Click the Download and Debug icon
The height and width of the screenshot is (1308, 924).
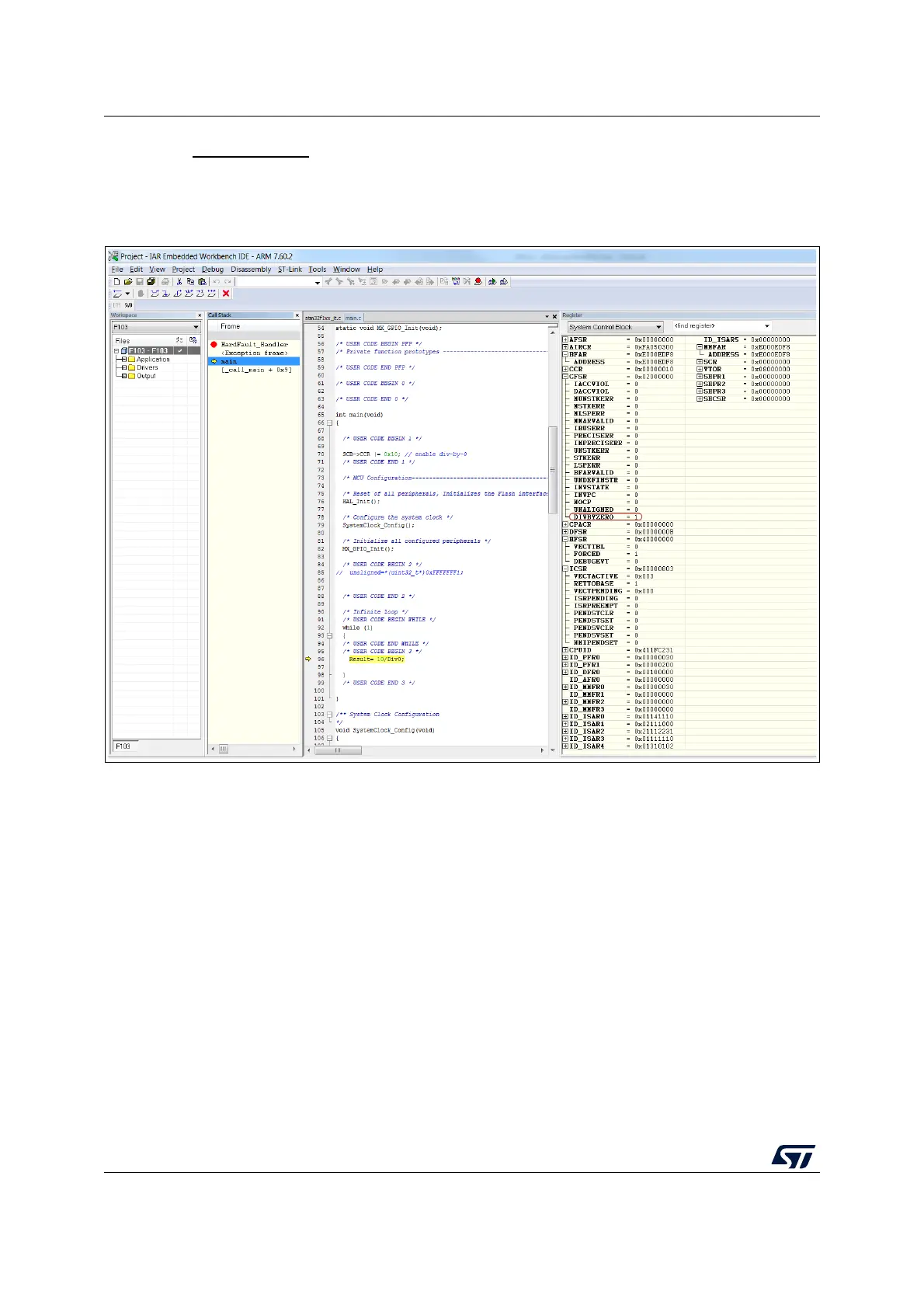tap(492, 281)
